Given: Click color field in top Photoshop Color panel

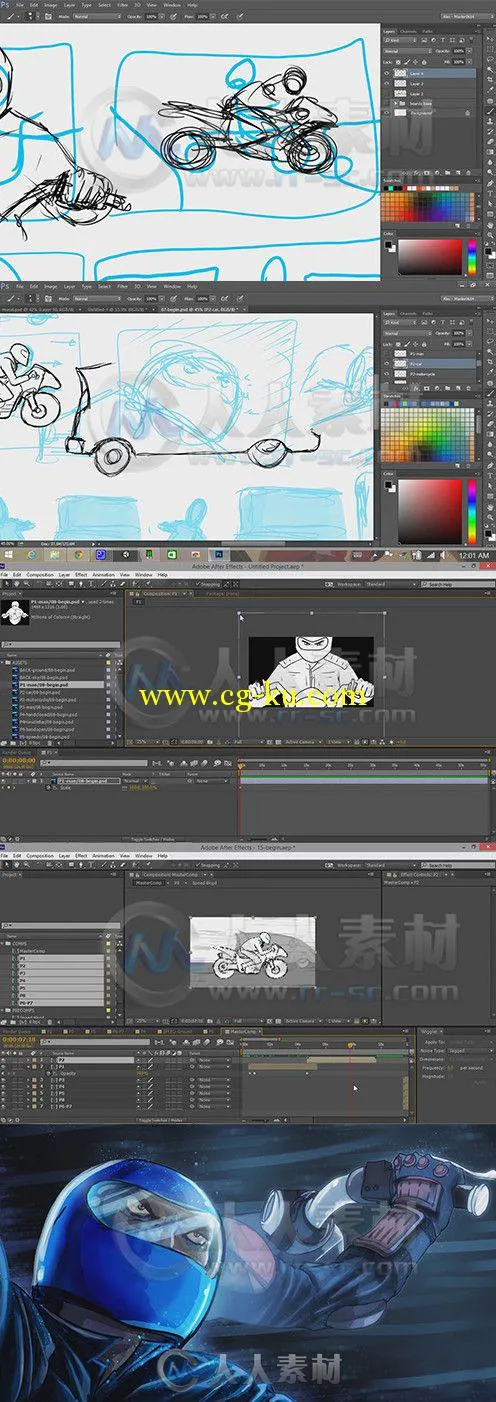Looking at the screenshot, I should (x=431, y=258).
